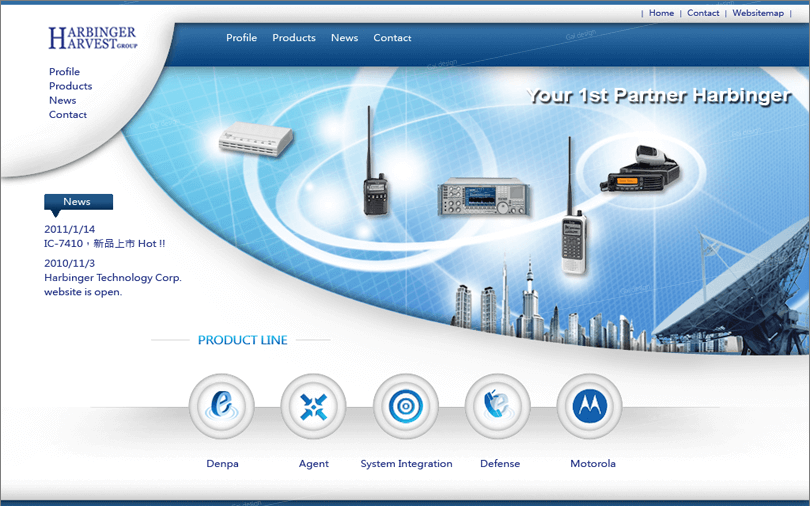Open the IC-7410 news item
The image size is (810, 506).
(105, 243)
